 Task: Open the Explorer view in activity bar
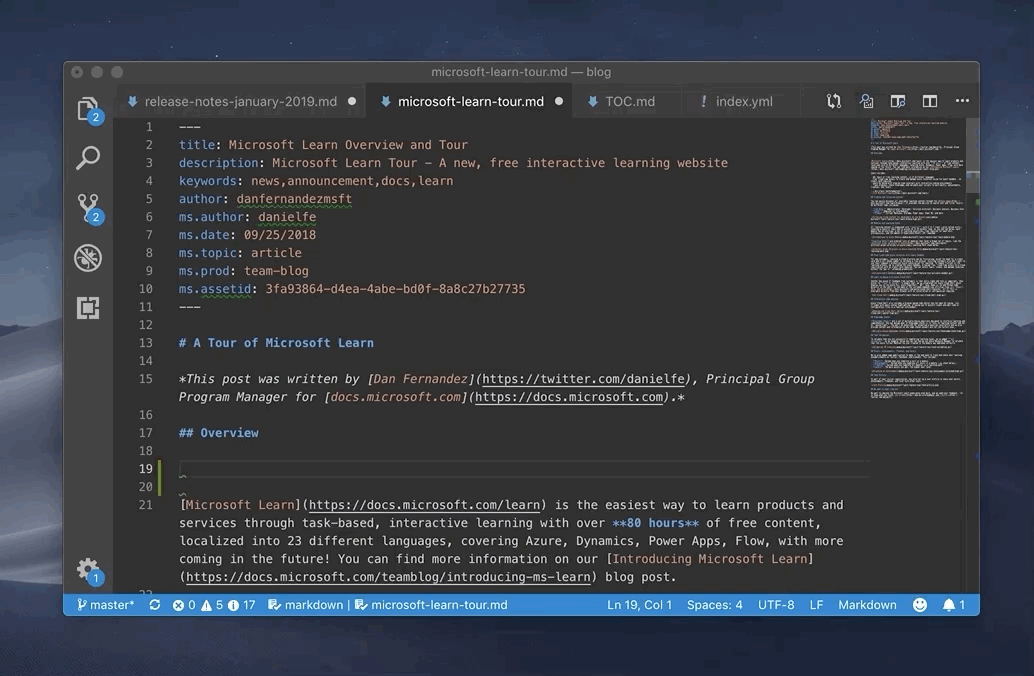(88, 109)
